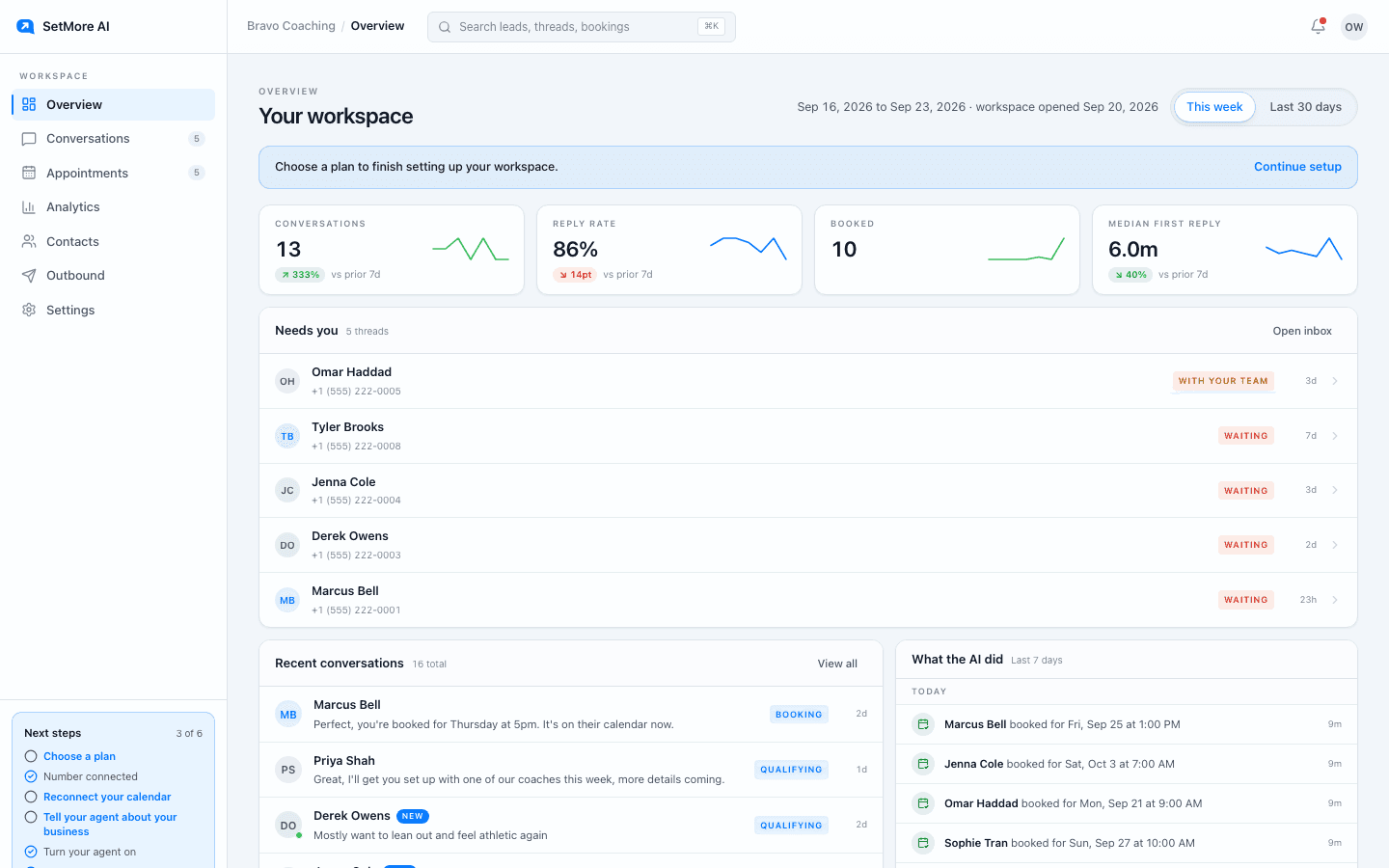This screenshot has width=1389, height=868.
Task: Go to Appointments in sidebar
Action: pyautogui.click(x=114, y=173)
